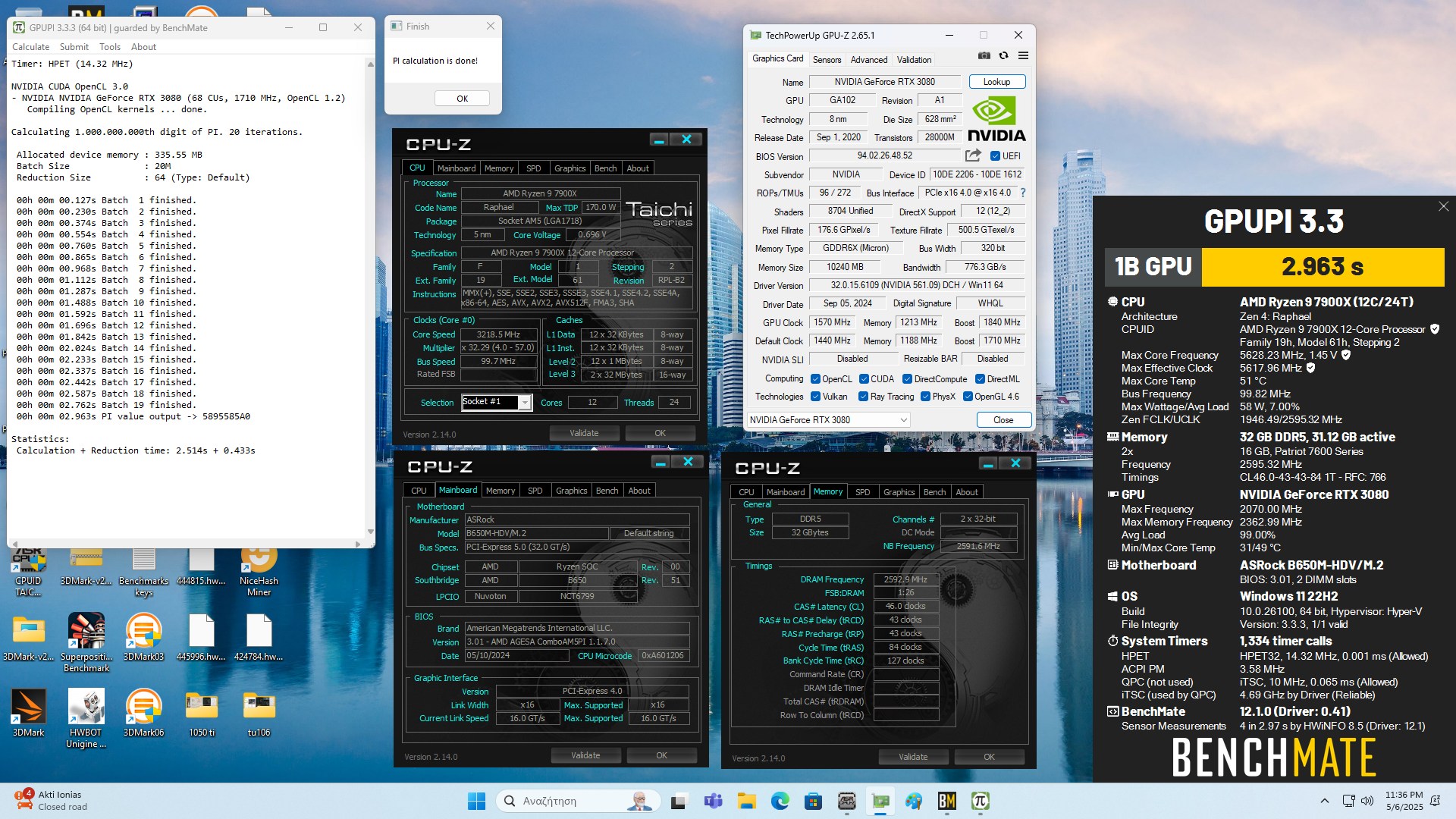Select the HWBOT Unigine desktop icon

[86, 719]
